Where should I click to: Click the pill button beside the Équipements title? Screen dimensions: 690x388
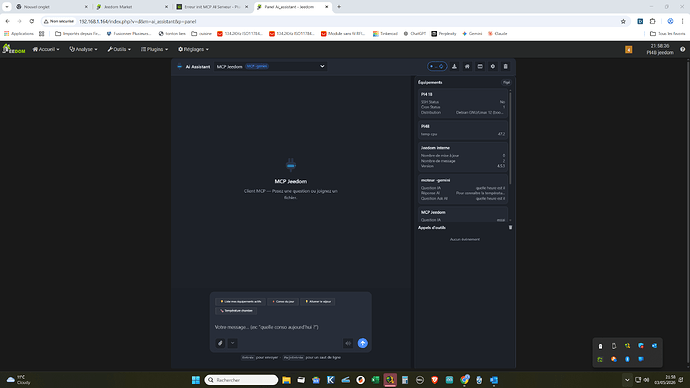[x=506, y=82]
